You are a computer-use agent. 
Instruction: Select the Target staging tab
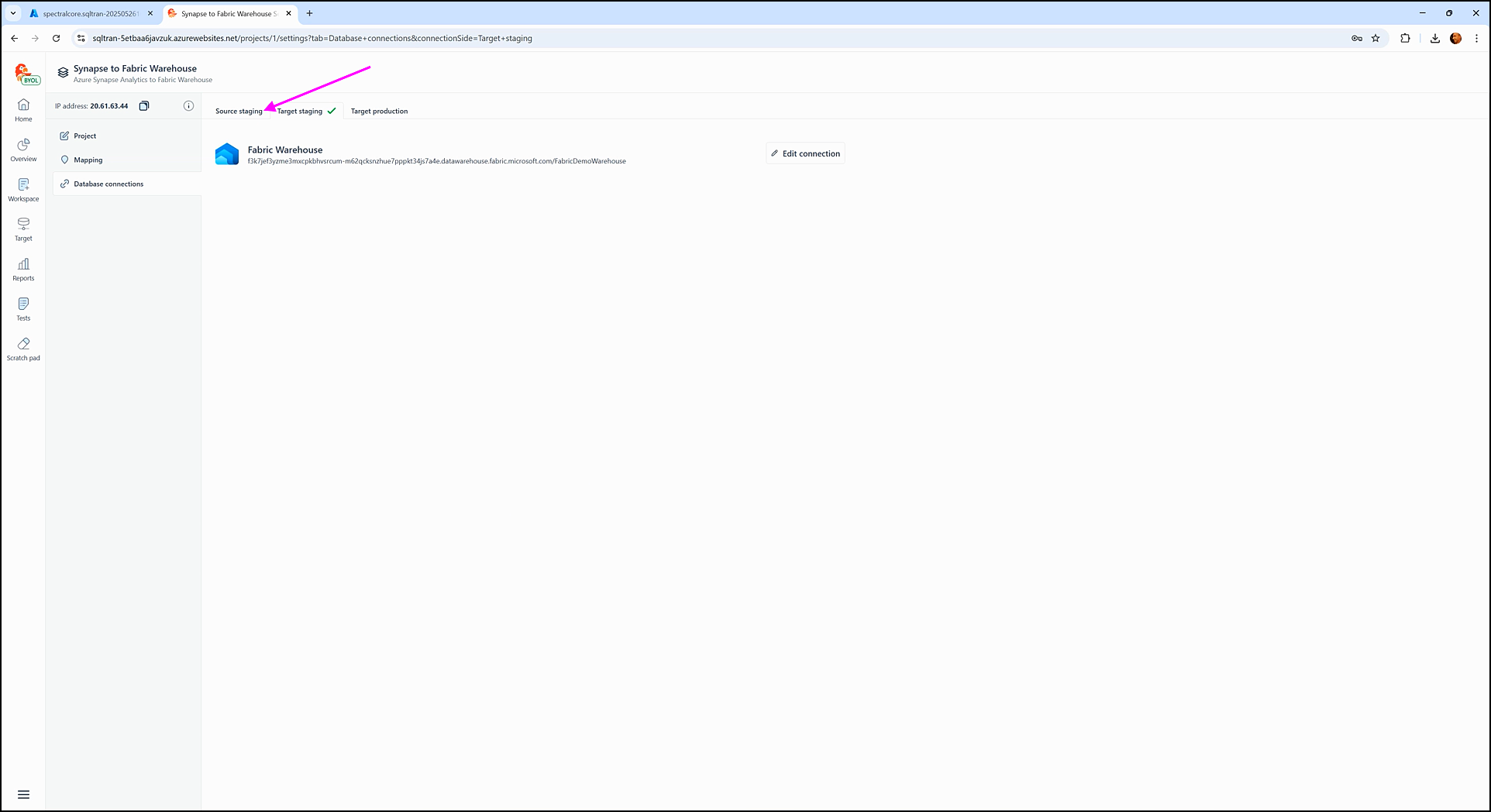click(300, 111)
